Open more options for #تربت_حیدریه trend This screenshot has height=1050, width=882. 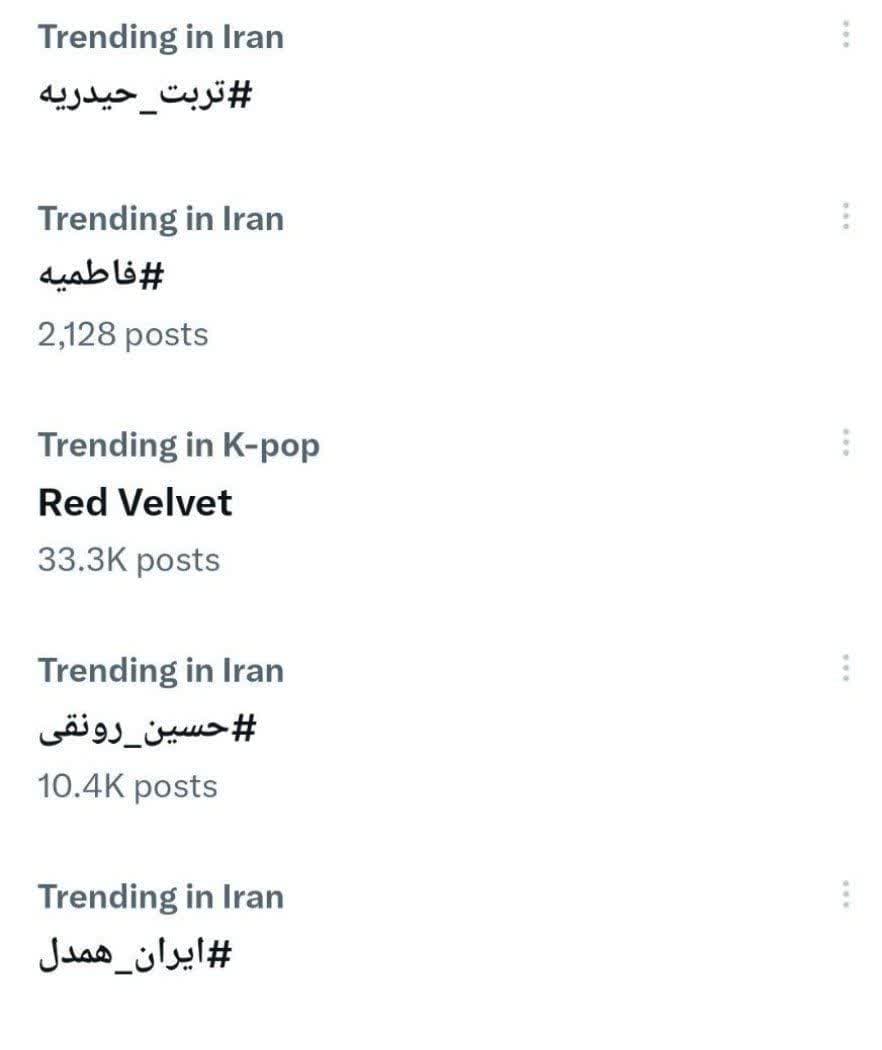(846, 35)
